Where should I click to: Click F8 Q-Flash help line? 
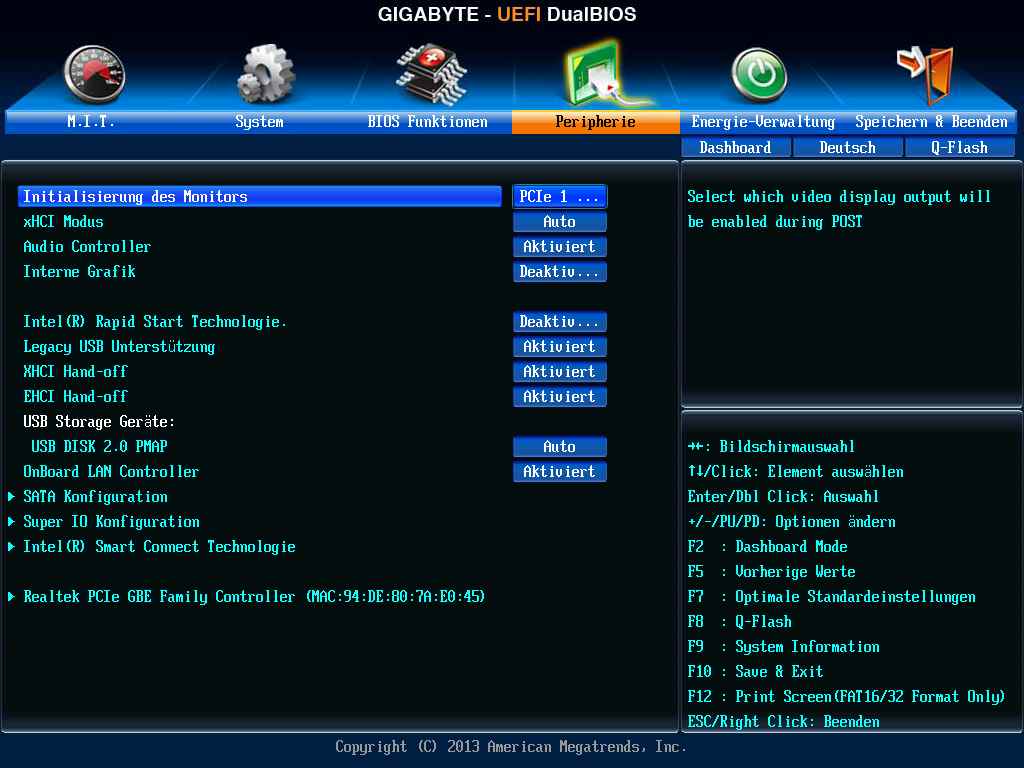point(739,622)
